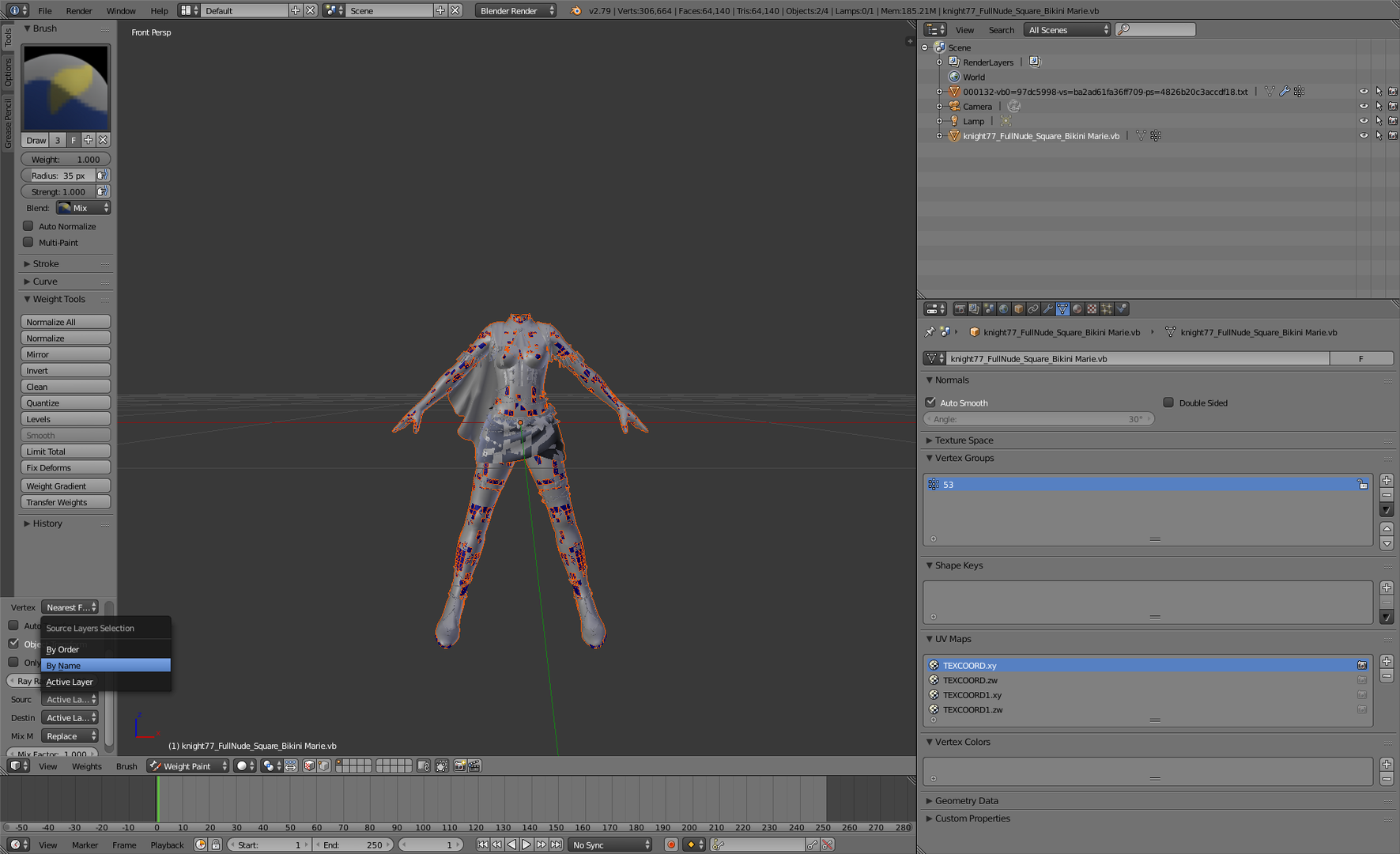
Task: Add a new shape key
Action: (x=1387, y=588)
